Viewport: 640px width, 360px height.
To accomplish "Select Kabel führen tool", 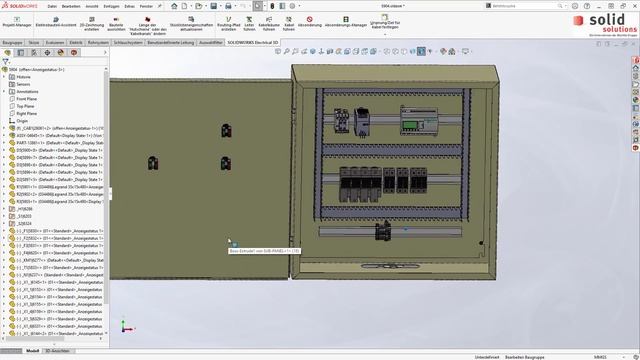I will point(289,24).
